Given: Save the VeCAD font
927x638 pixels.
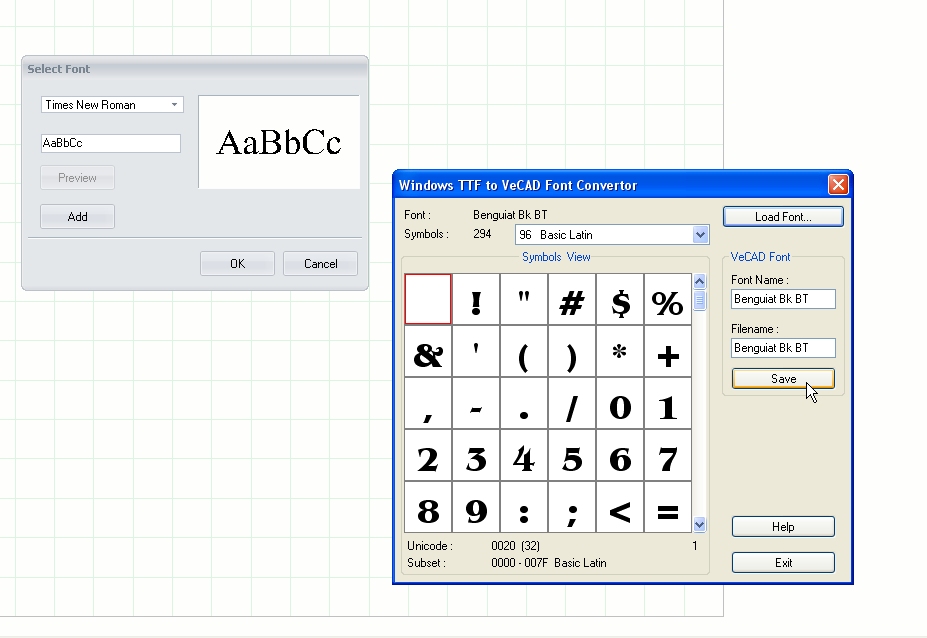Looking at the screenshot, I should 783,379.
